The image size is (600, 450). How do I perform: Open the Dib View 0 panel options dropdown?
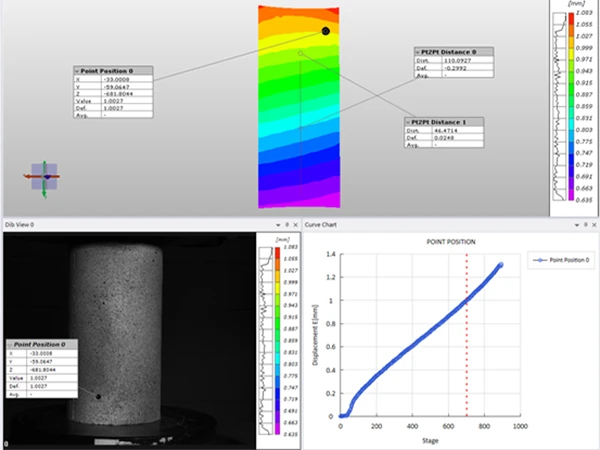pos(278,225)
